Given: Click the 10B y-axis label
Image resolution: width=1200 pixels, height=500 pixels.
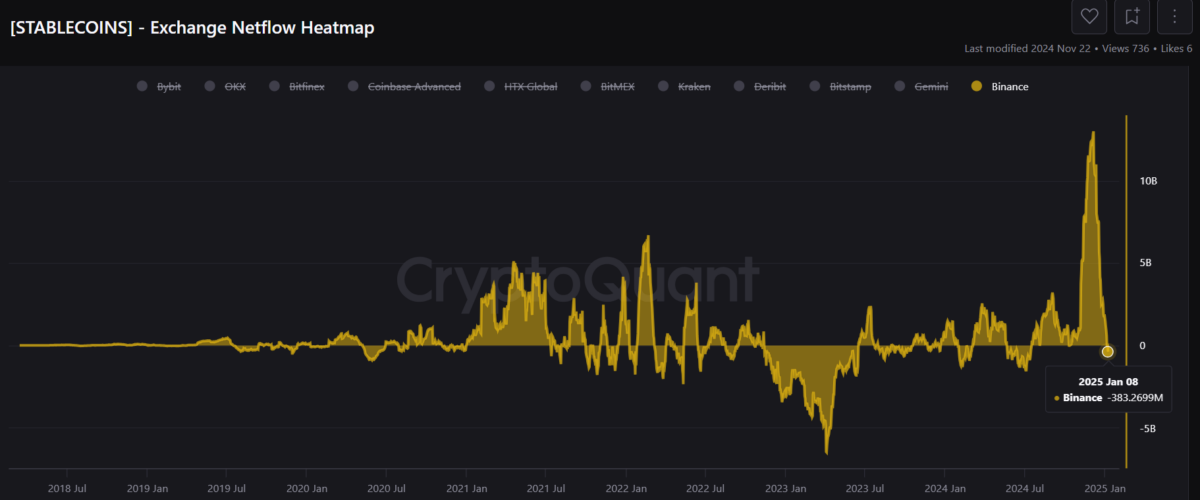Looking at the screenshot, I should [1148, 181].
